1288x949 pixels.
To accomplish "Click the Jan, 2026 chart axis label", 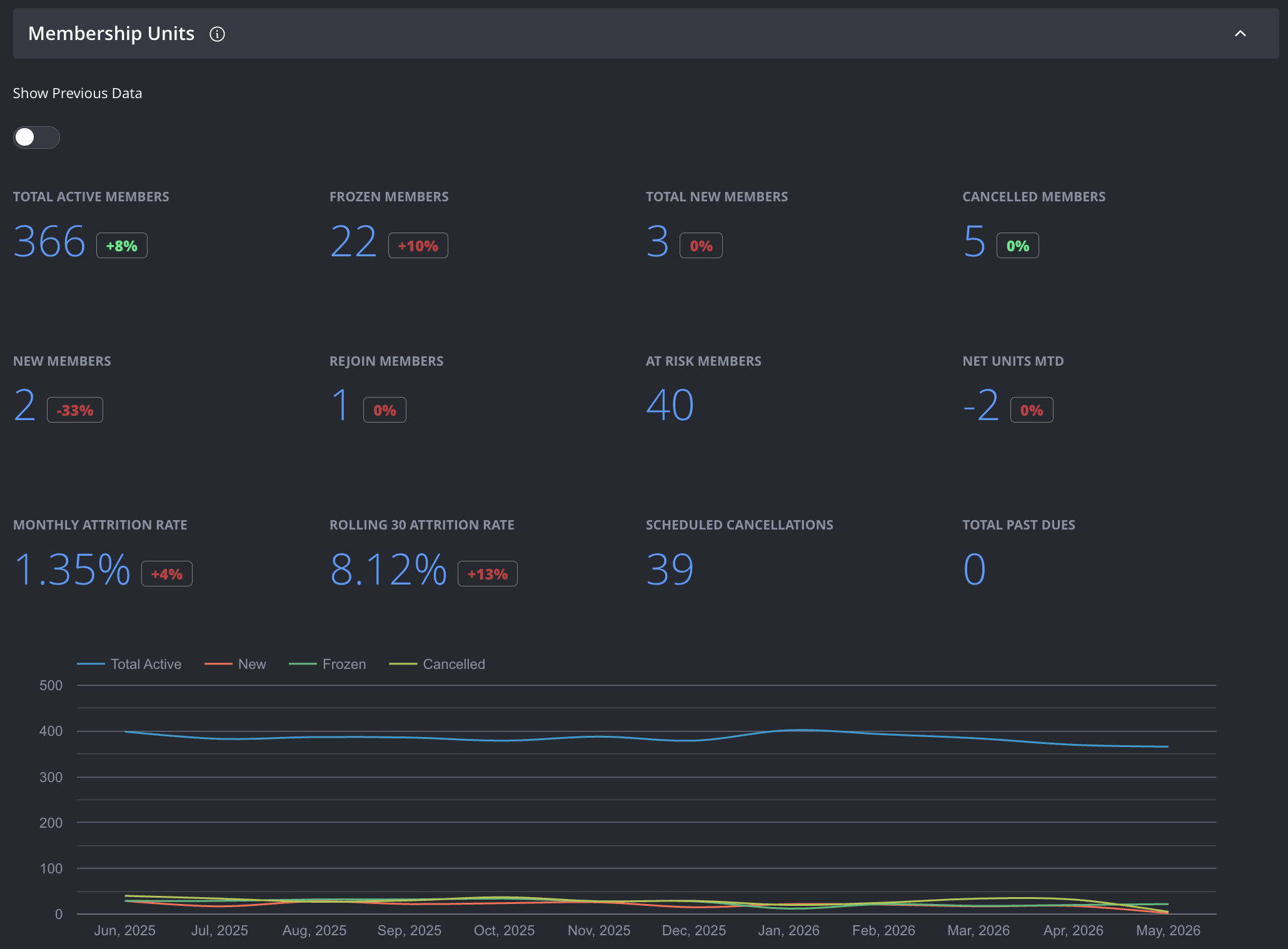I will point(788,930).
